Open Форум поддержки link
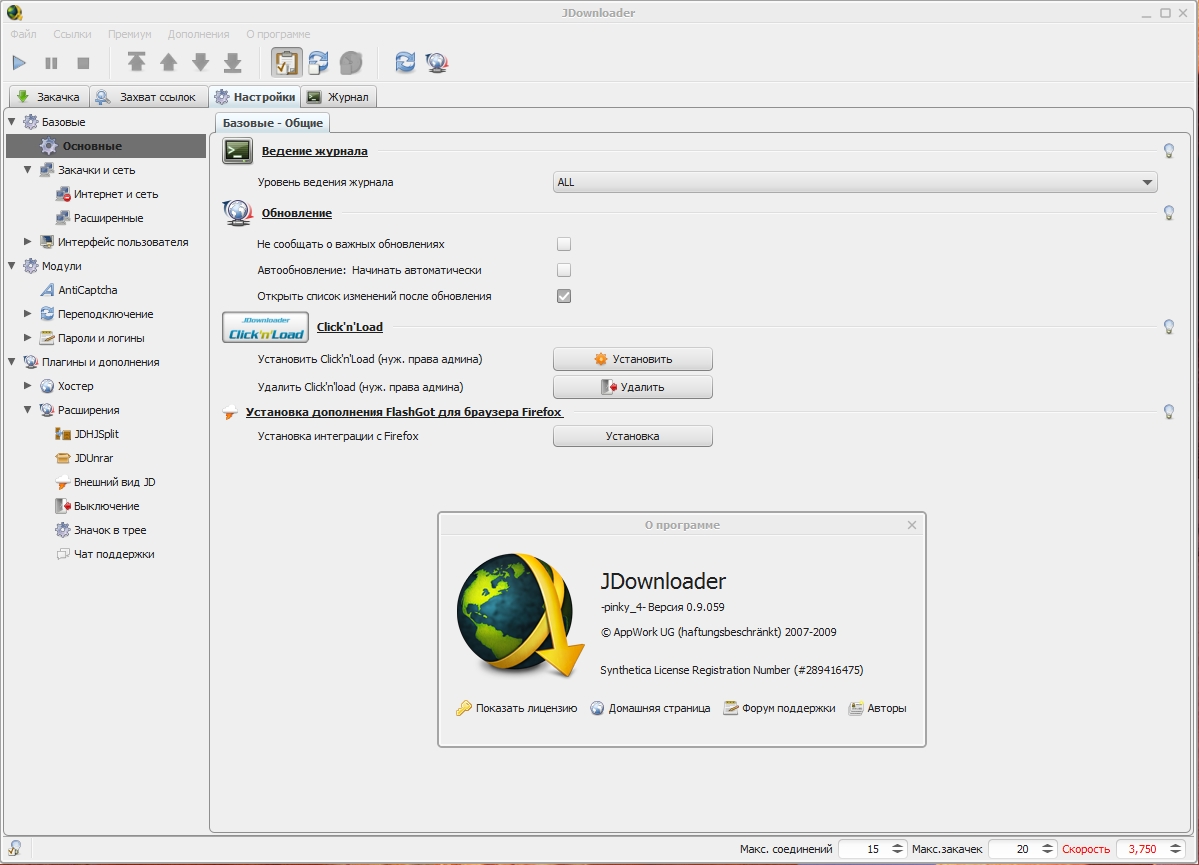1199x865 pixels. (x=779, y=708)
